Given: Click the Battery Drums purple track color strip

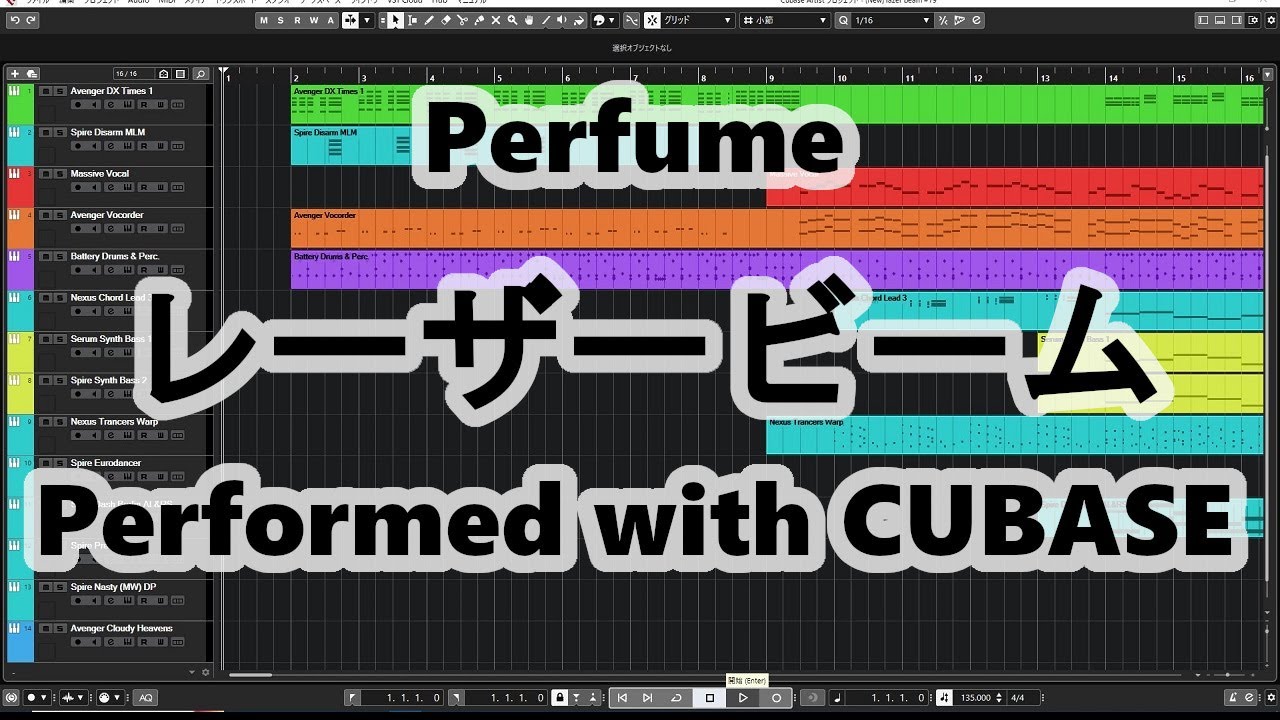Looking at the screenshot, I should tap(20, 269).
